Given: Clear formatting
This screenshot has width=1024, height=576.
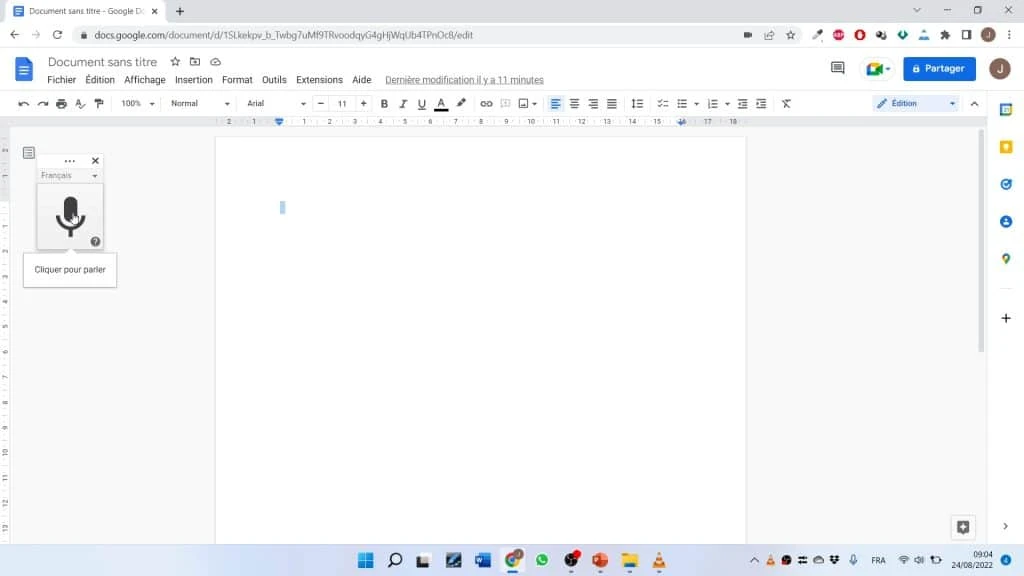Looking at the screenshot, I should click(786, 104).
